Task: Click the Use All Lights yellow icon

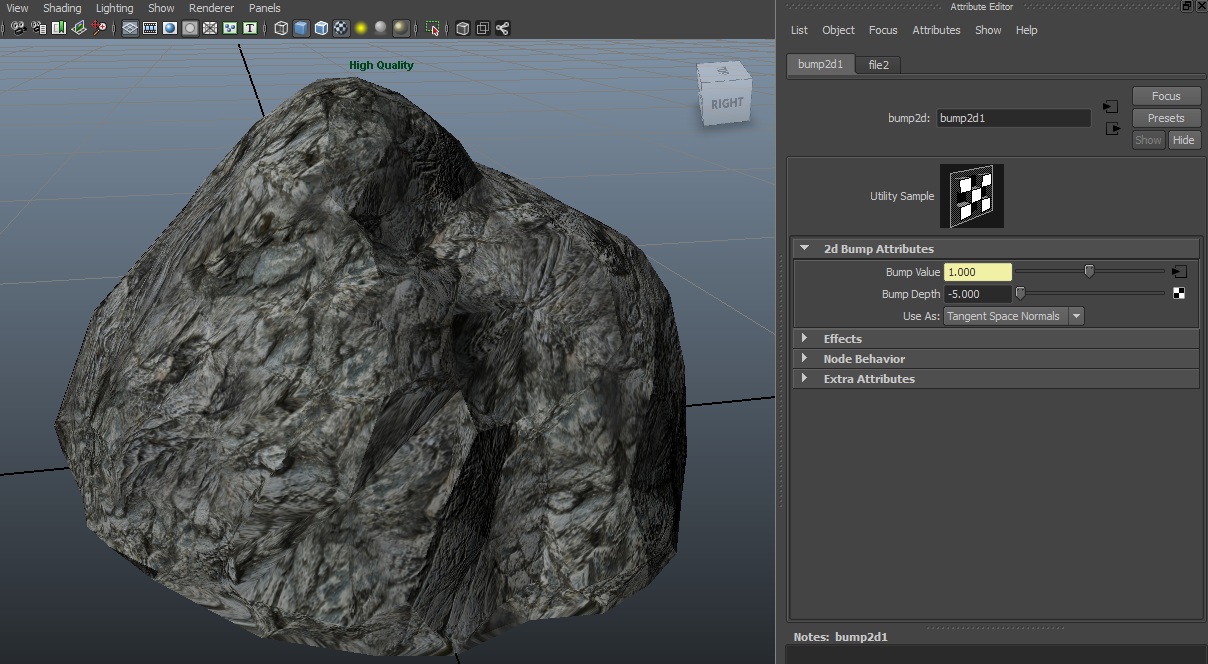Action: tap(361, 28)
